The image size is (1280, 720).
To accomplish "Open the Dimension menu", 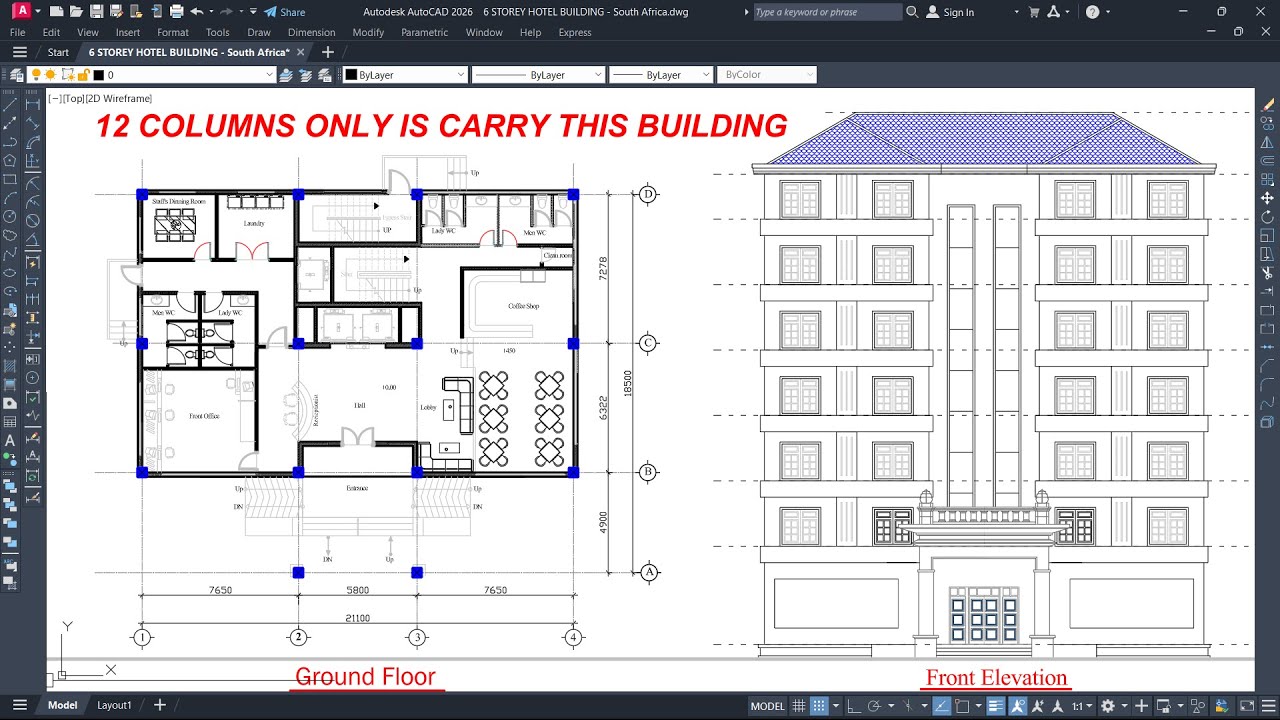I will click(311, 32).
